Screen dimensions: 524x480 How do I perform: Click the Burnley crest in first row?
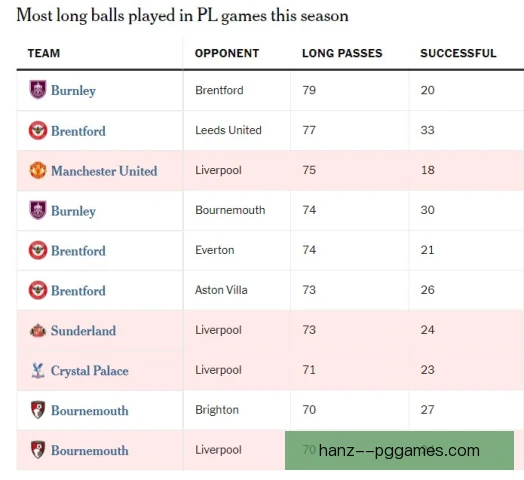click(x=38, y=90)
